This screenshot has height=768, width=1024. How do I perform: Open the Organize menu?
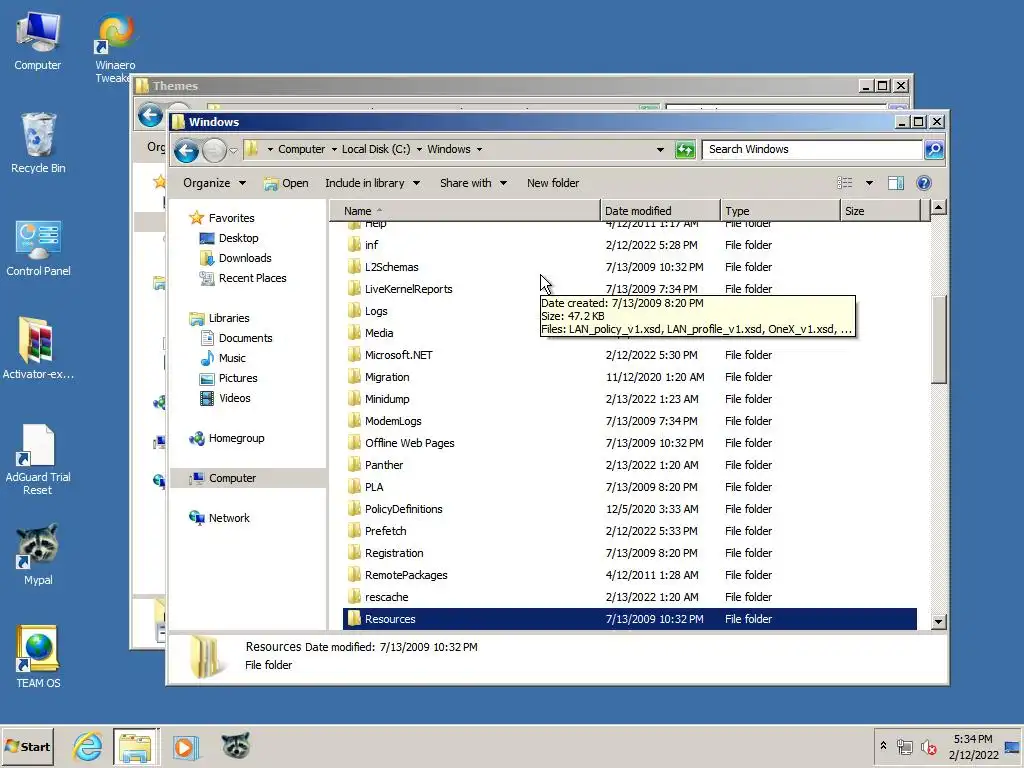[x=214, y=184]
